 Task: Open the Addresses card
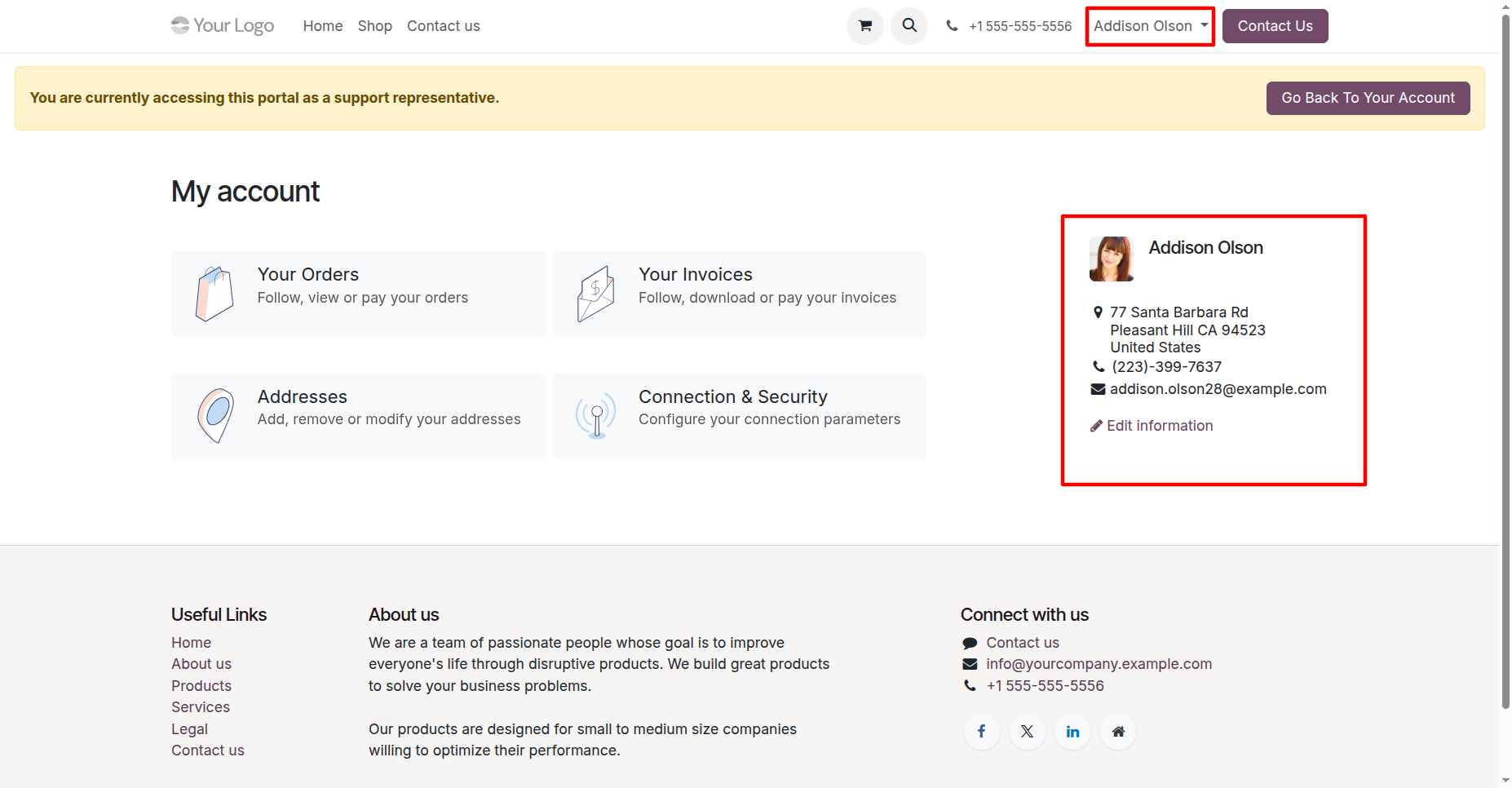click(x=358, y=416)
